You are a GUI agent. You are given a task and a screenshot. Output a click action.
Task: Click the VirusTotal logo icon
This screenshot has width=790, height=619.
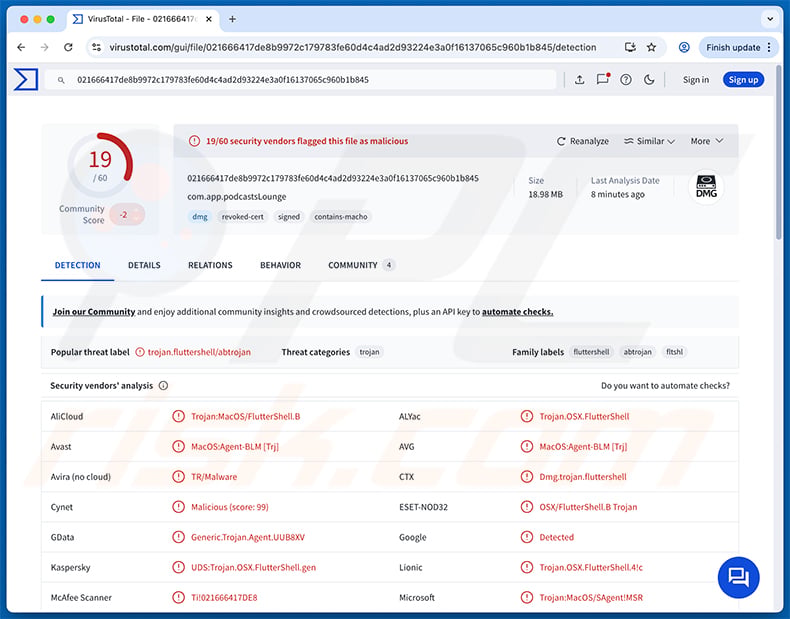tap(26, 80)
